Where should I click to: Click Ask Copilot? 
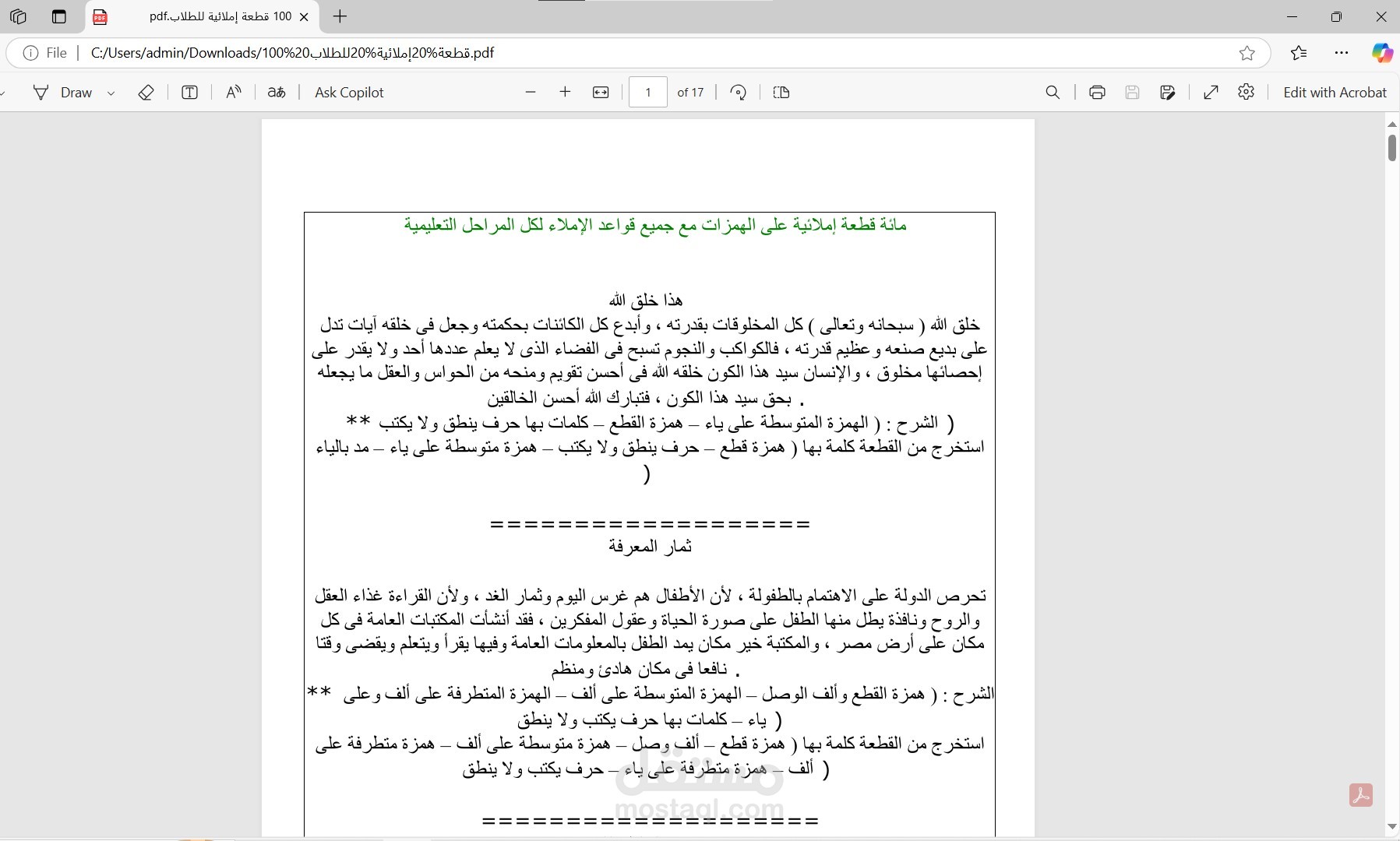tap(349, 93)
